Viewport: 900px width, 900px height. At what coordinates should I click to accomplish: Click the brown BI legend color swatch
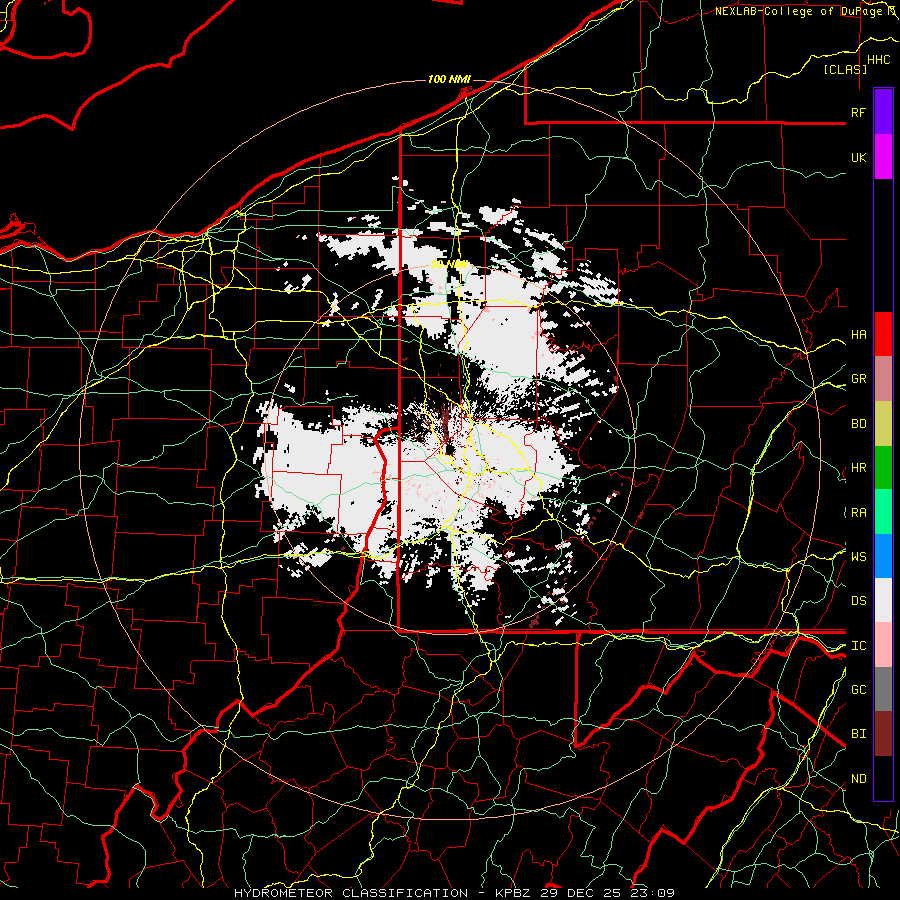(883, 734)
